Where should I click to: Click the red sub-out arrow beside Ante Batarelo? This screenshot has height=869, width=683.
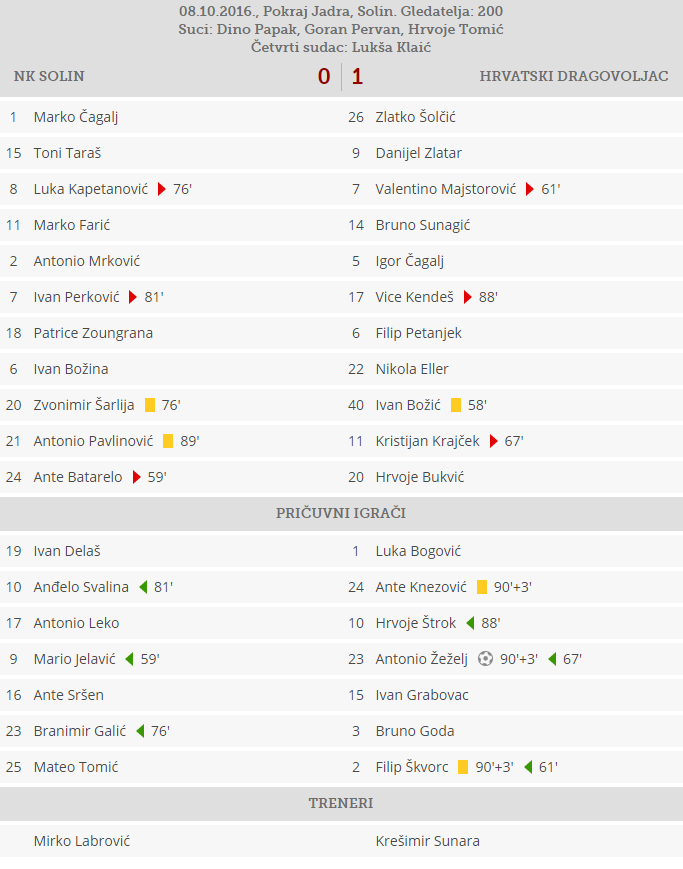[136, 477]
